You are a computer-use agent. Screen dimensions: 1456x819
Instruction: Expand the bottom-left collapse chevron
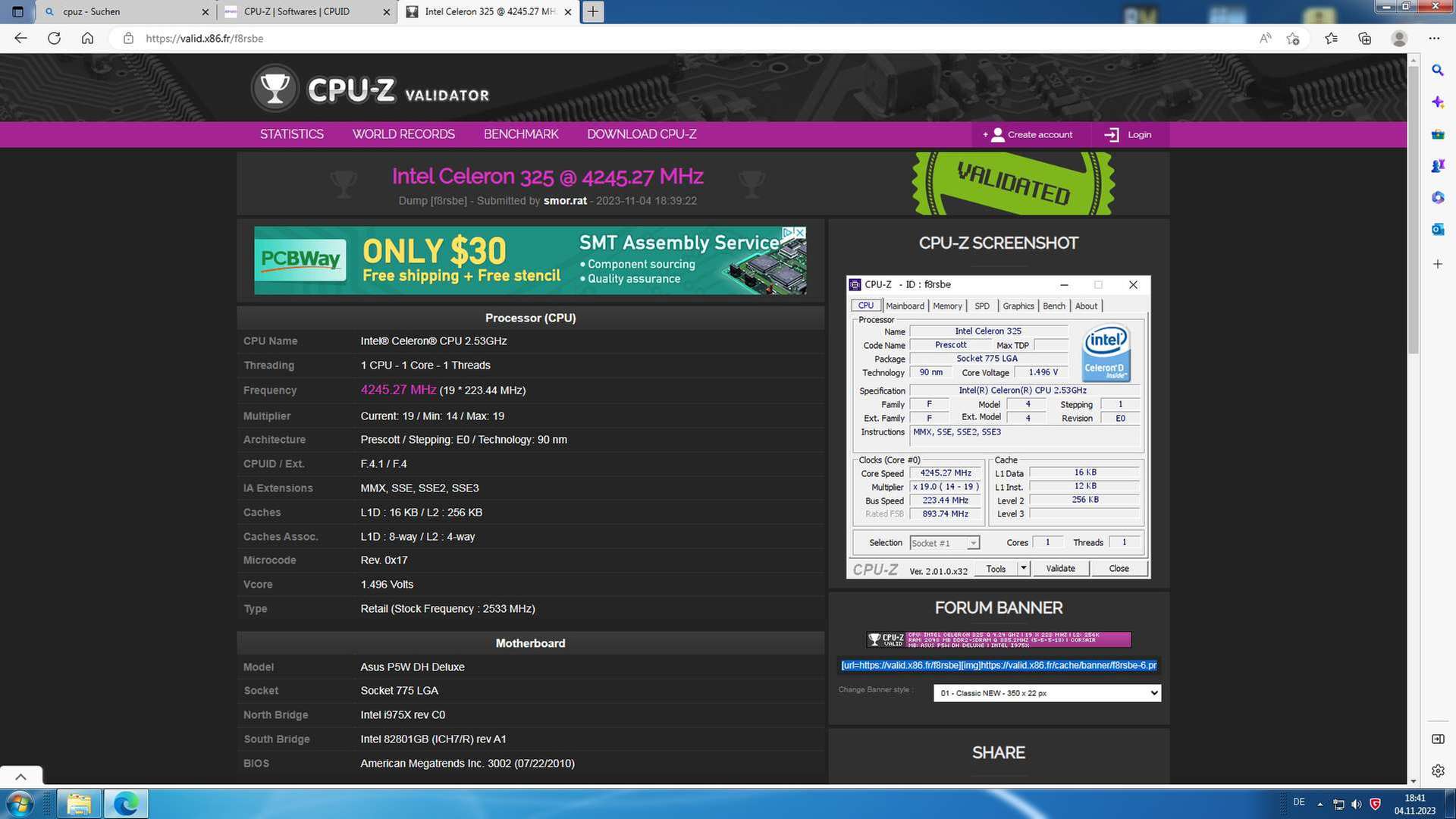pos(20,776)
